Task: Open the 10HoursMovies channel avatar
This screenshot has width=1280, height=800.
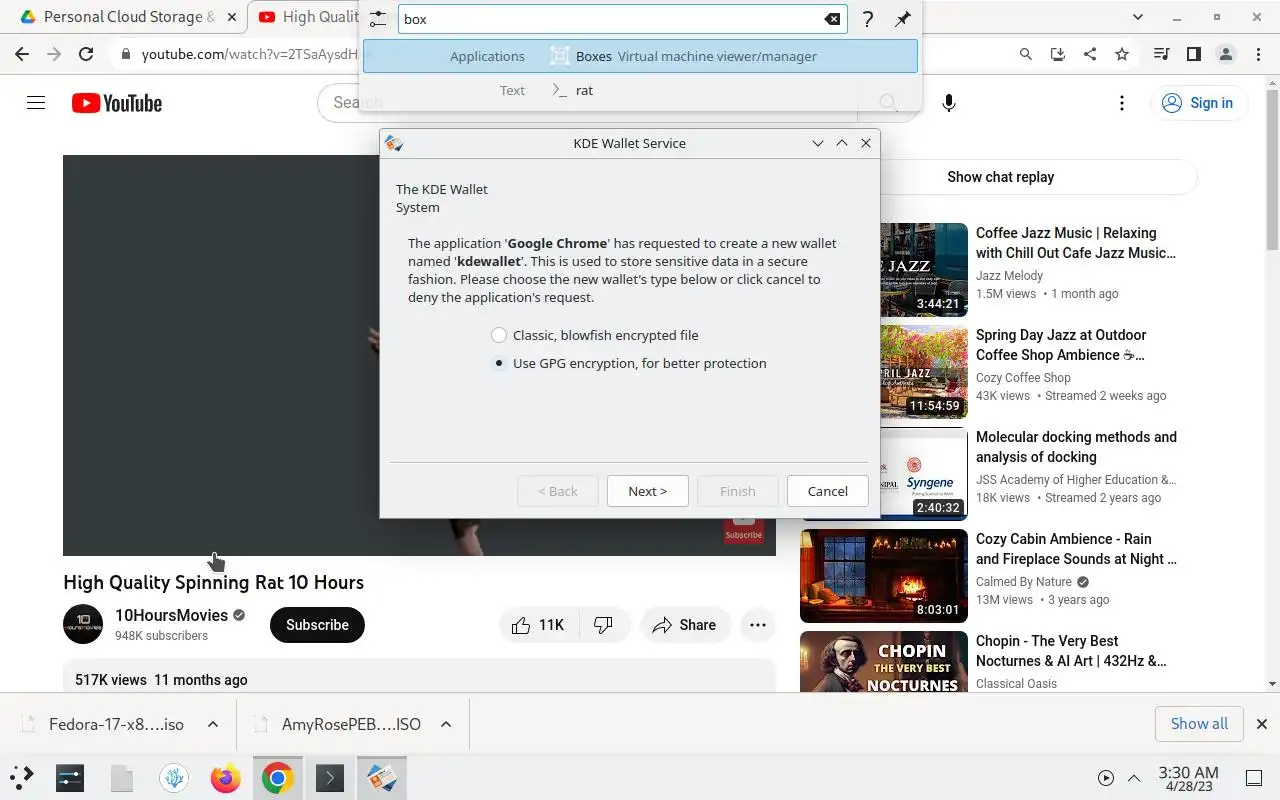Action: 83,624
